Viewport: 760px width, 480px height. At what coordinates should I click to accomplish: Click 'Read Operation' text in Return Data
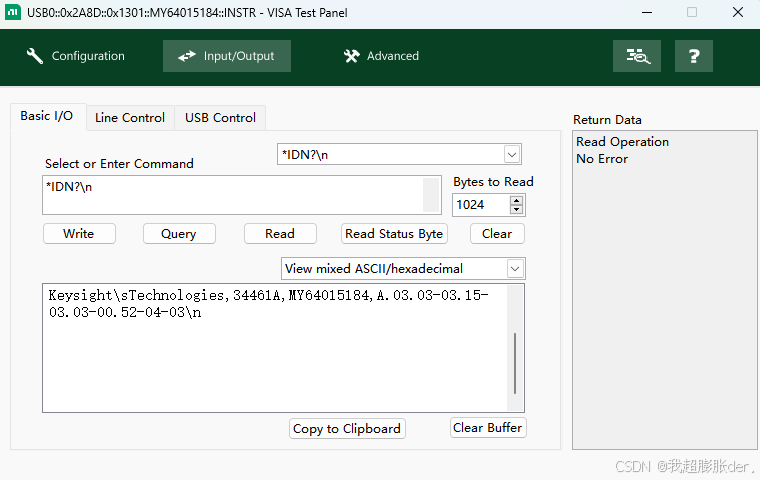pos(622,142)
